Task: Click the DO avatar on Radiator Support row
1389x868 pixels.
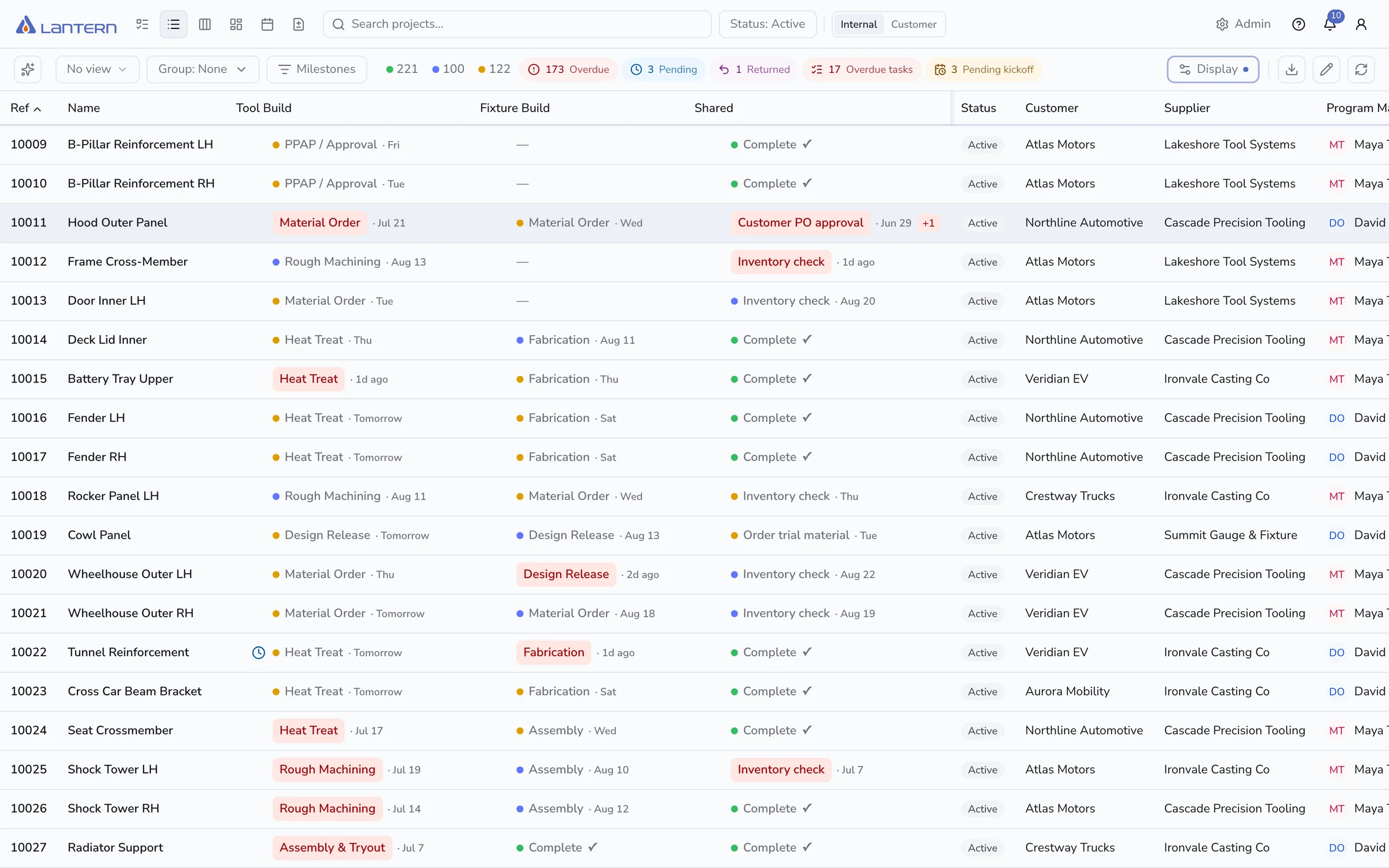Action: click(x=1337, y=848)
